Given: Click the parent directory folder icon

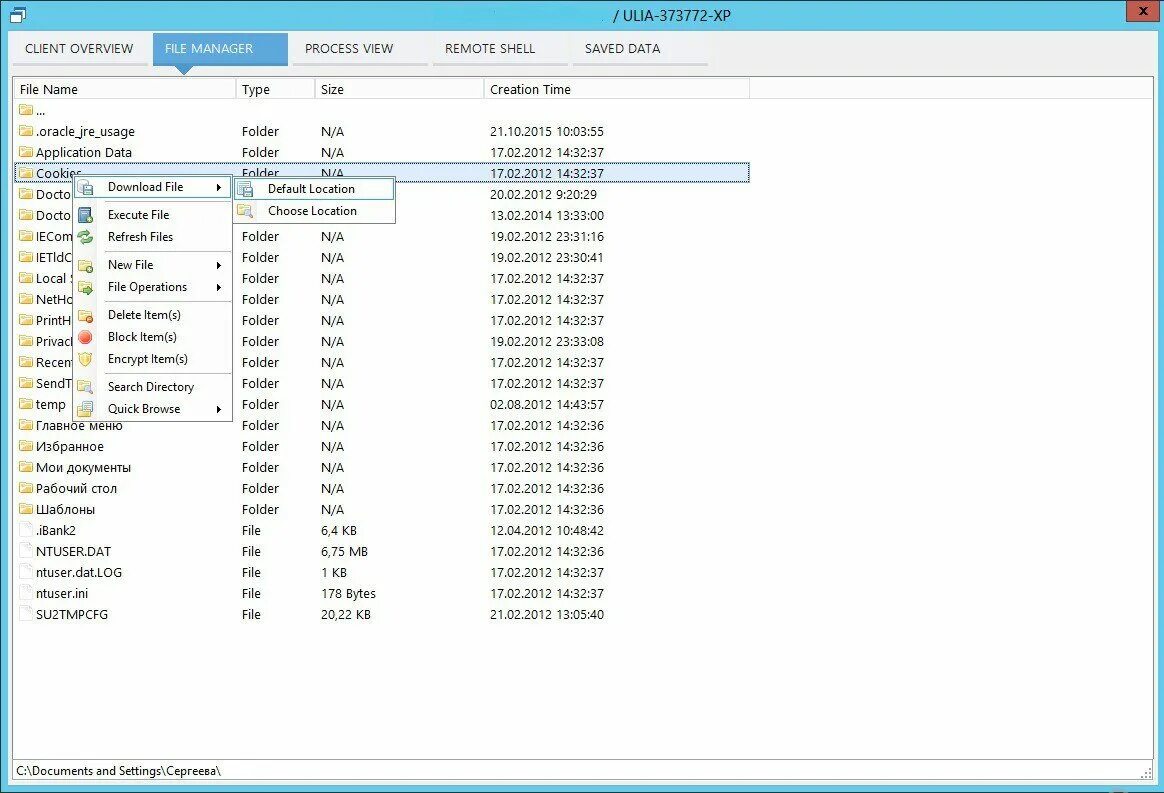Looking at the screenshot, I should 26,110.
